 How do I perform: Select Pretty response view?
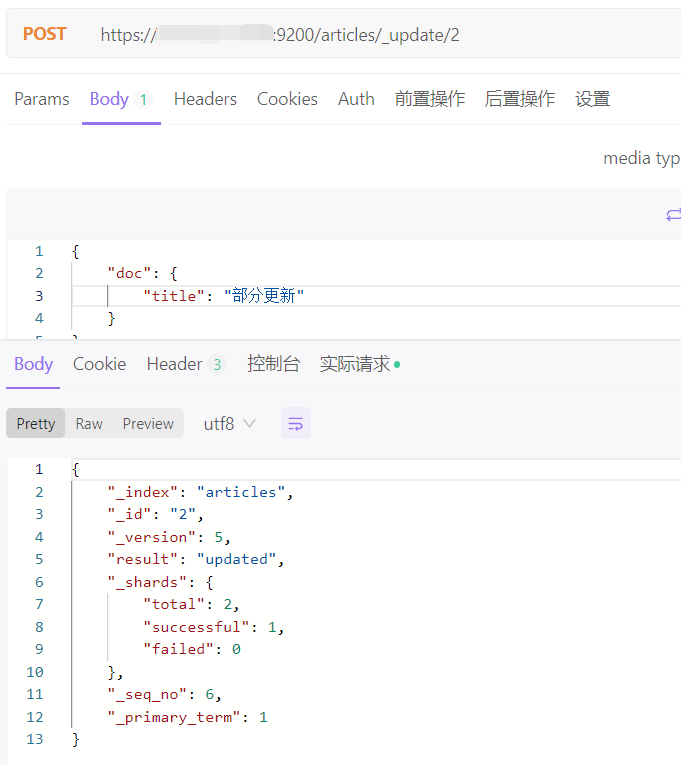36,423
